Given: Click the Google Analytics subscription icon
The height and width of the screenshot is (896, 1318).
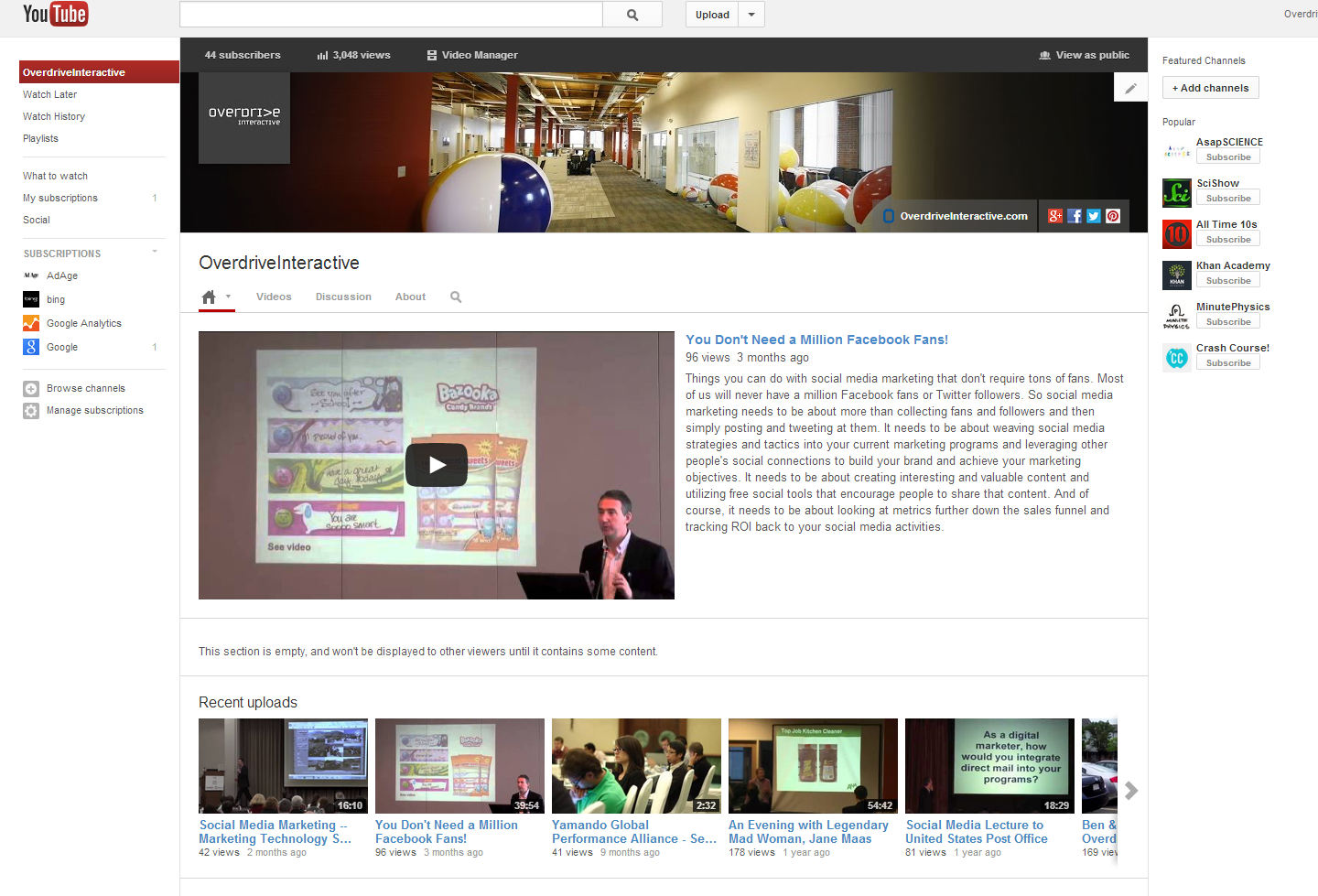Looking at the screenshot, I should (31, 323).
